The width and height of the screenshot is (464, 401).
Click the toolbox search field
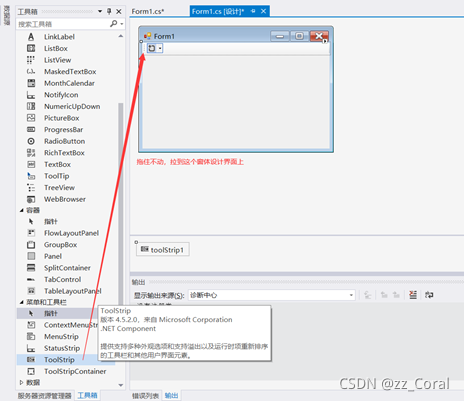pos(63,24)
